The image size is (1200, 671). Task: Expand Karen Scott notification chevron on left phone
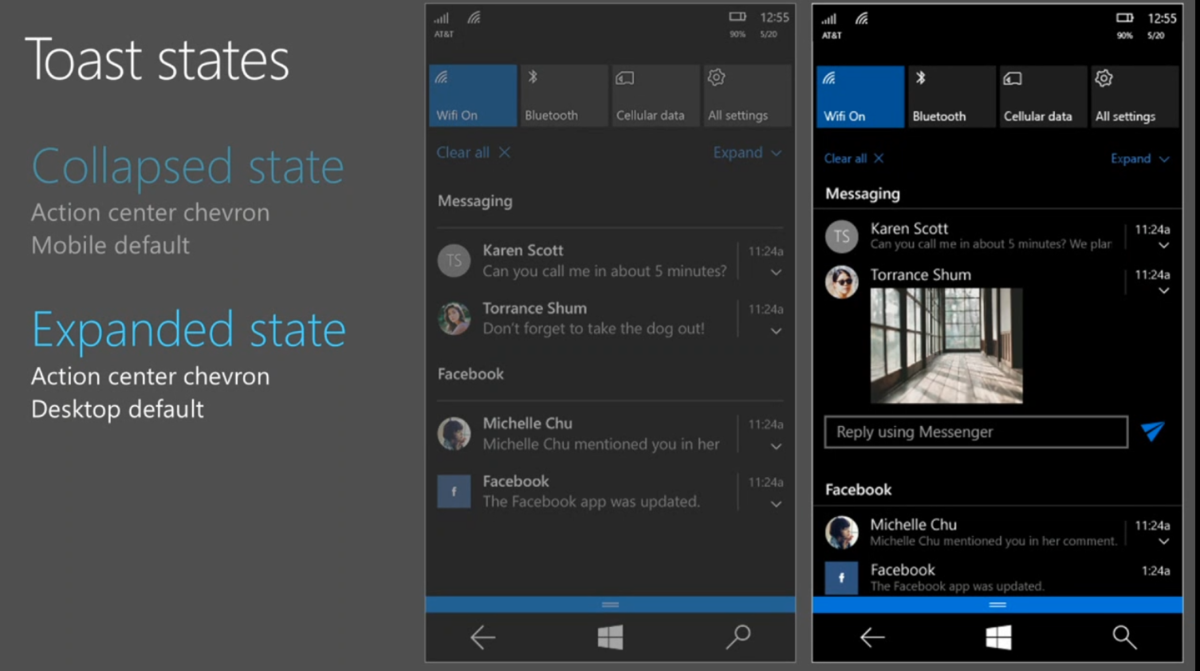[776, 272]
